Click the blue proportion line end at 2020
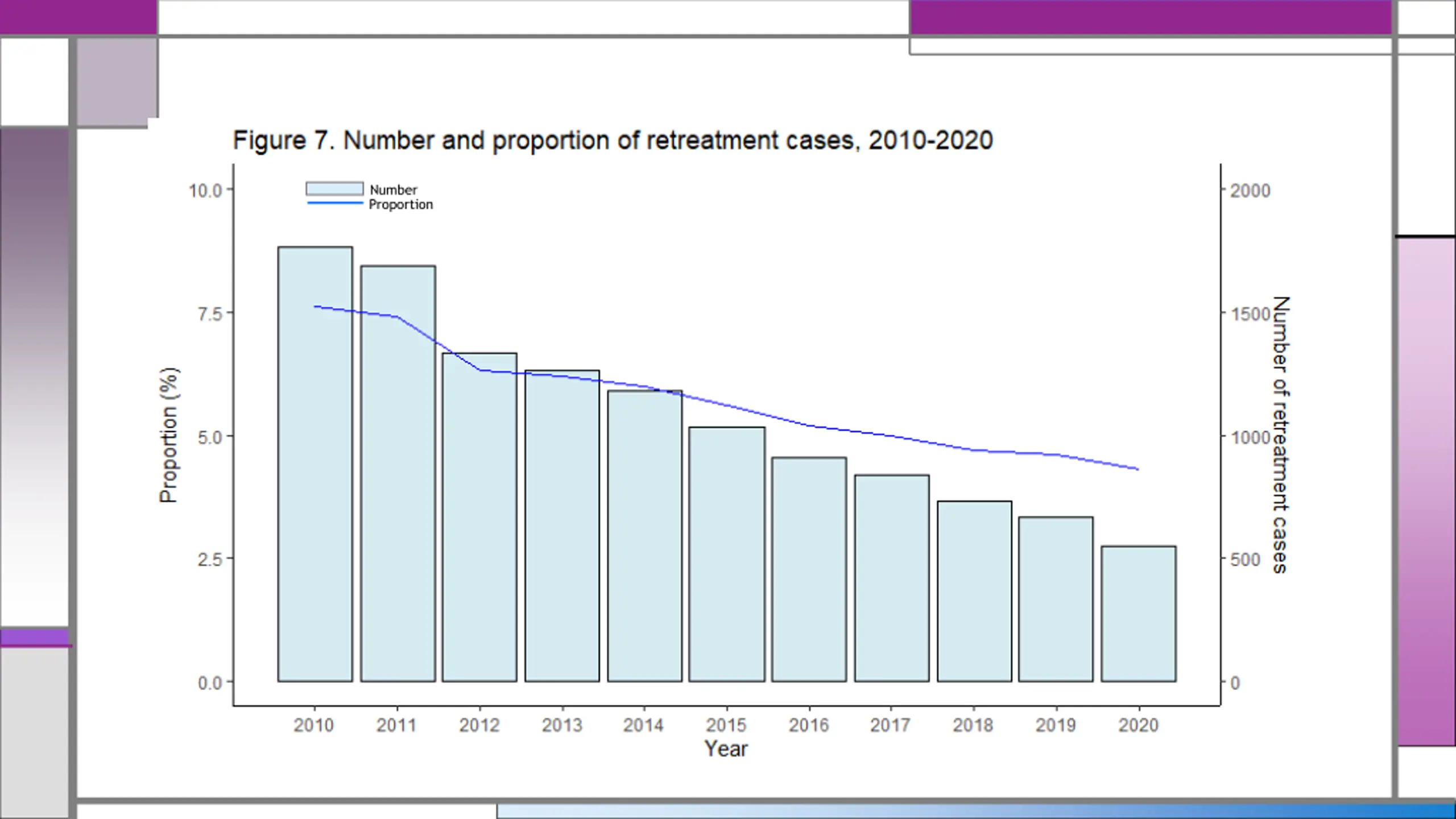The height and width of the screenshot is (819, 1456). [1137, 469]
